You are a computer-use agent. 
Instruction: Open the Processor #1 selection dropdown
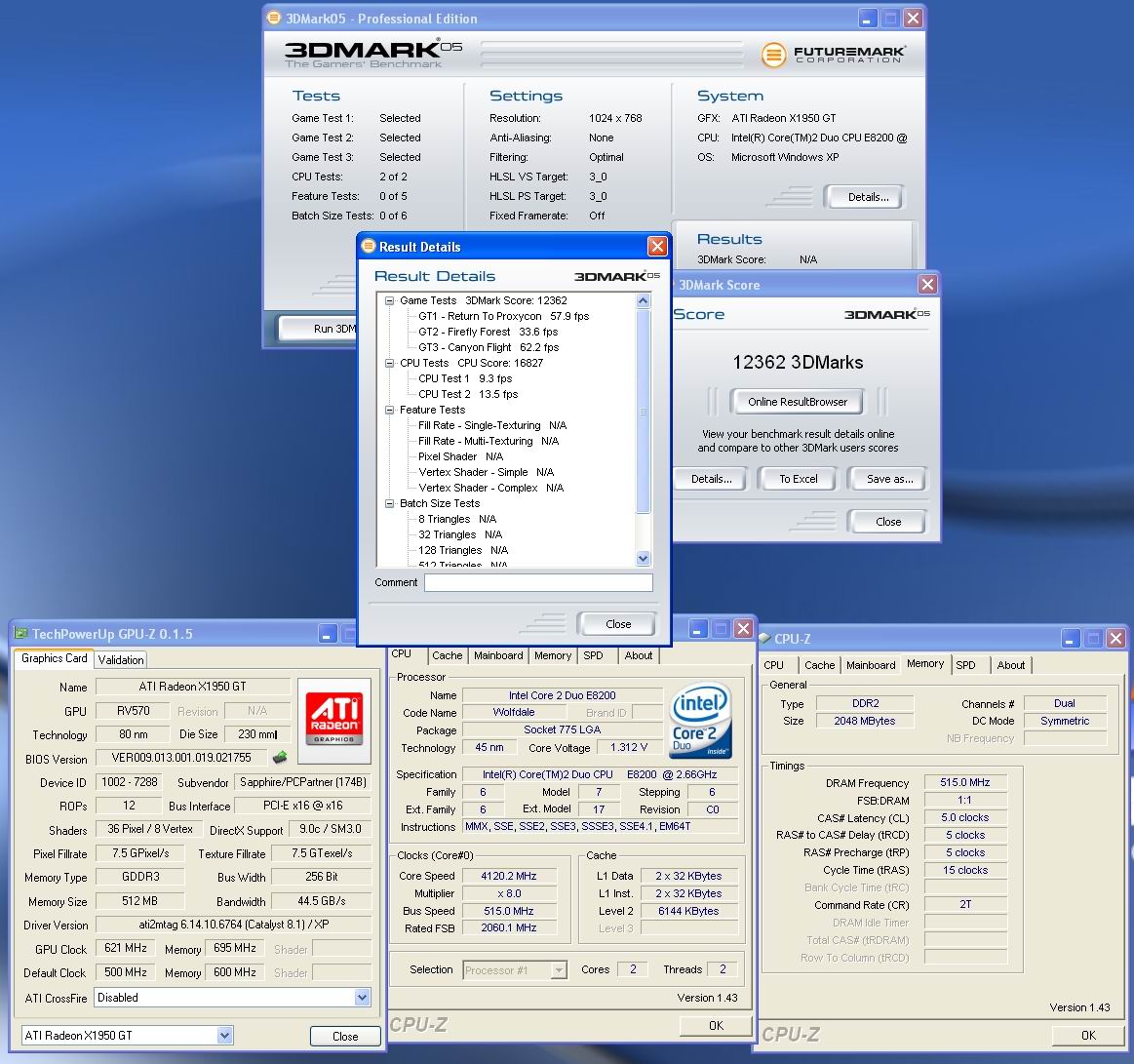tap(559, 970)
